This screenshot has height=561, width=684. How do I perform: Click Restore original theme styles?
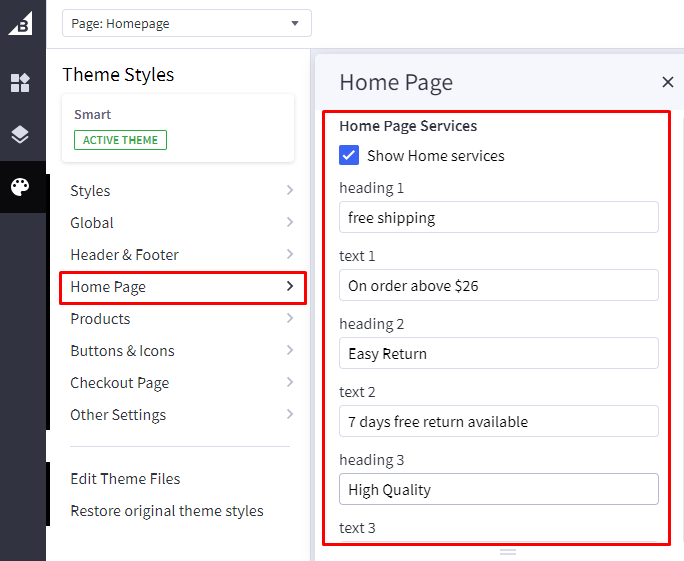coord(166,511)
